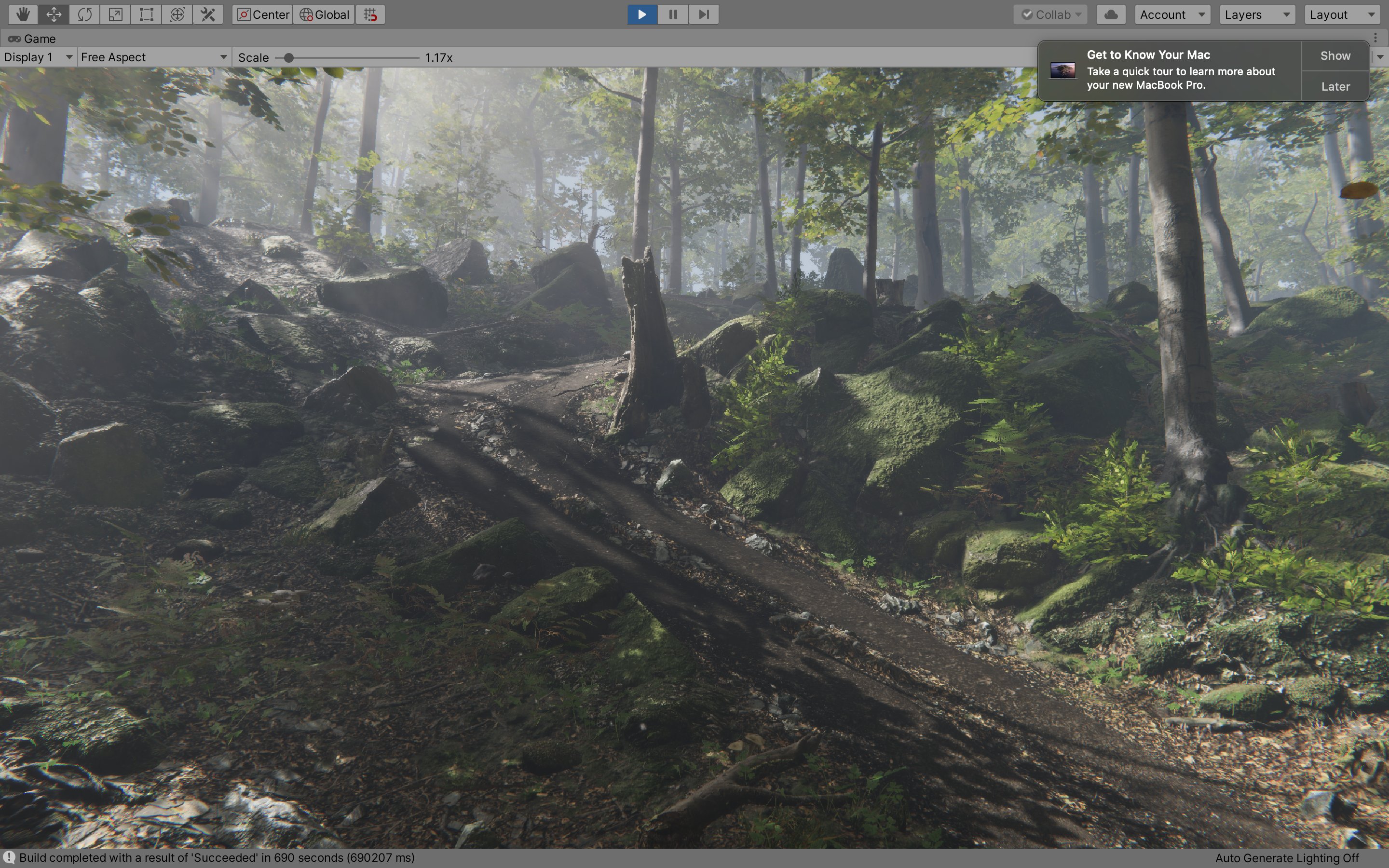Step forward one frame
Screen dimensions: 1389x868
(704, 14)
